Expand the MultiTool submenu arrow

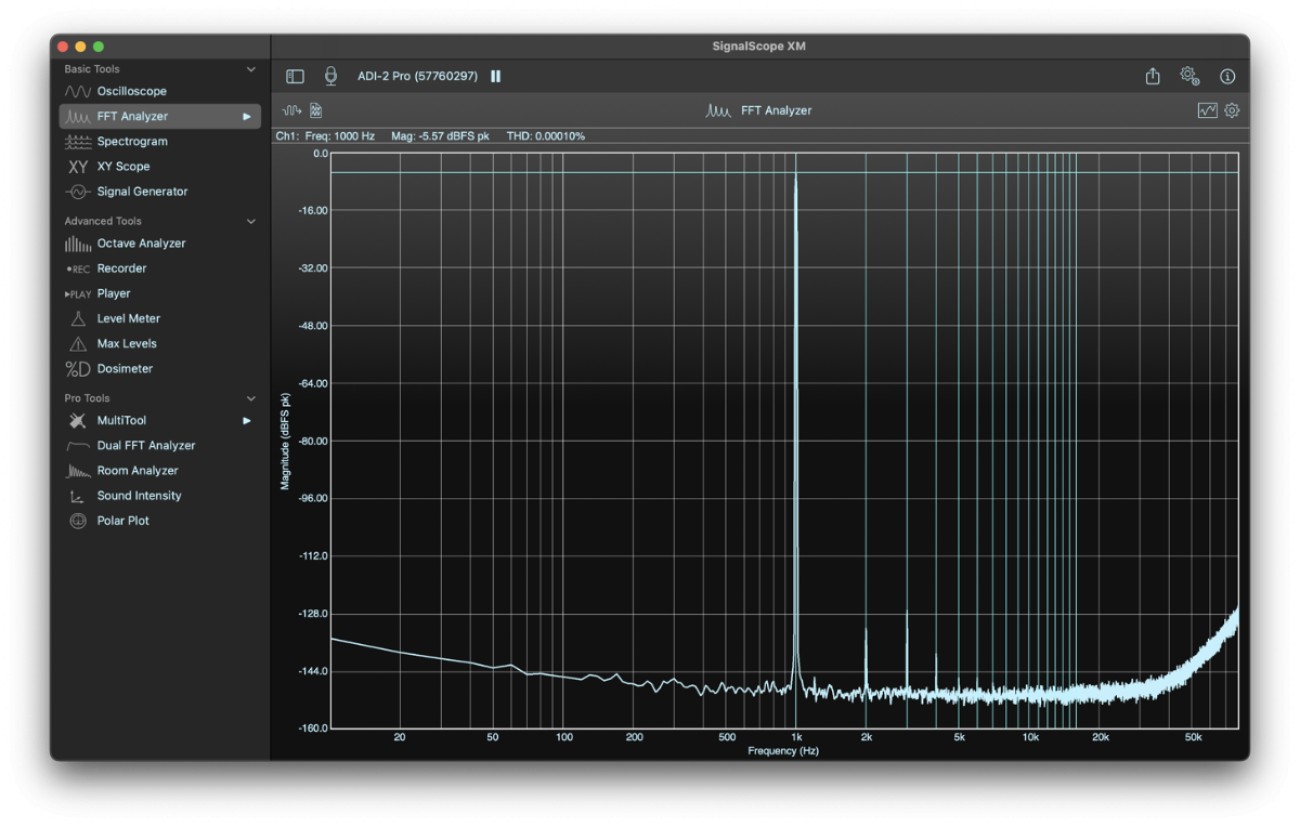tap(246, 421)
